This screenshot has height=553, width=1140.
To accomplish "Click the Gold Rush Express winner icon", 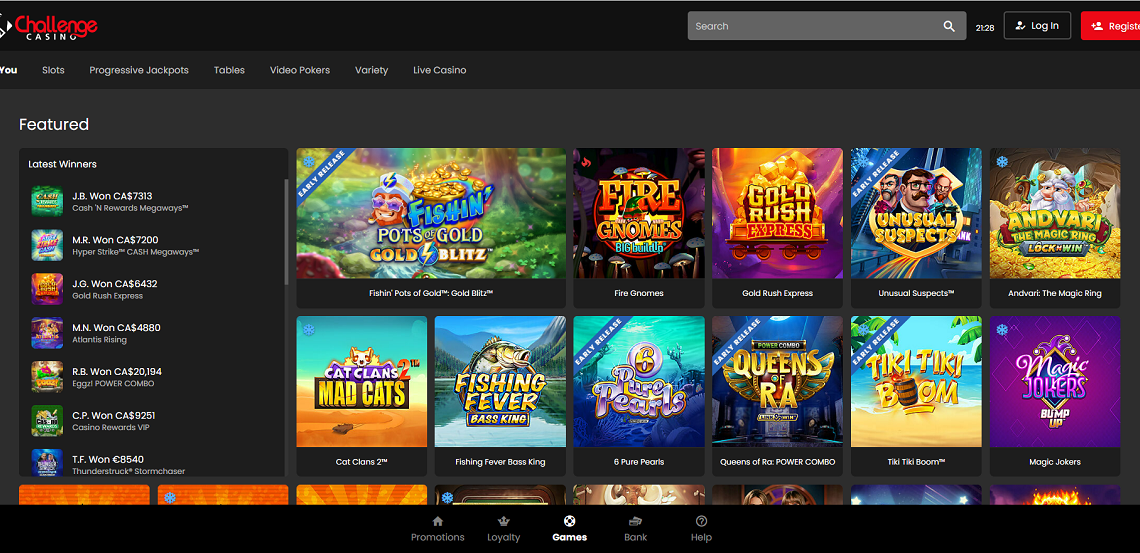I will (x=47, y=288).
